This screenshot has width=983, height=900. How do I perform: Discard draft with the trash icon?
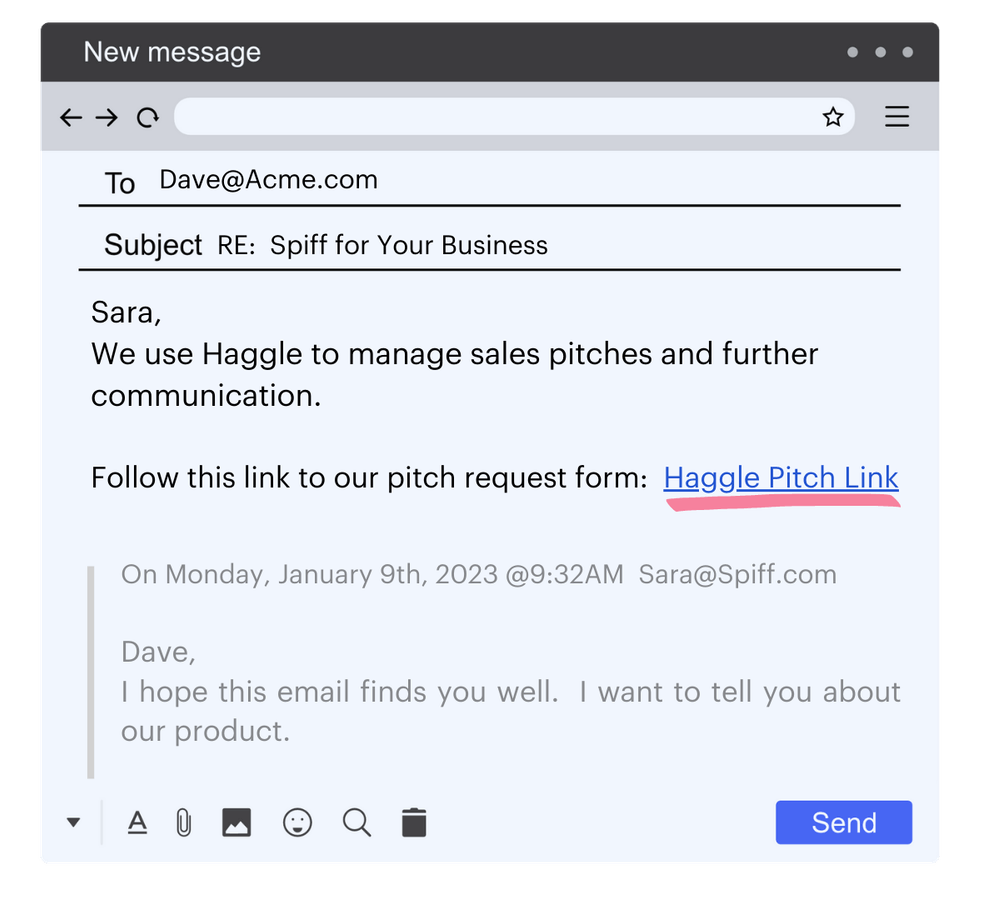(x=414, y=823)
